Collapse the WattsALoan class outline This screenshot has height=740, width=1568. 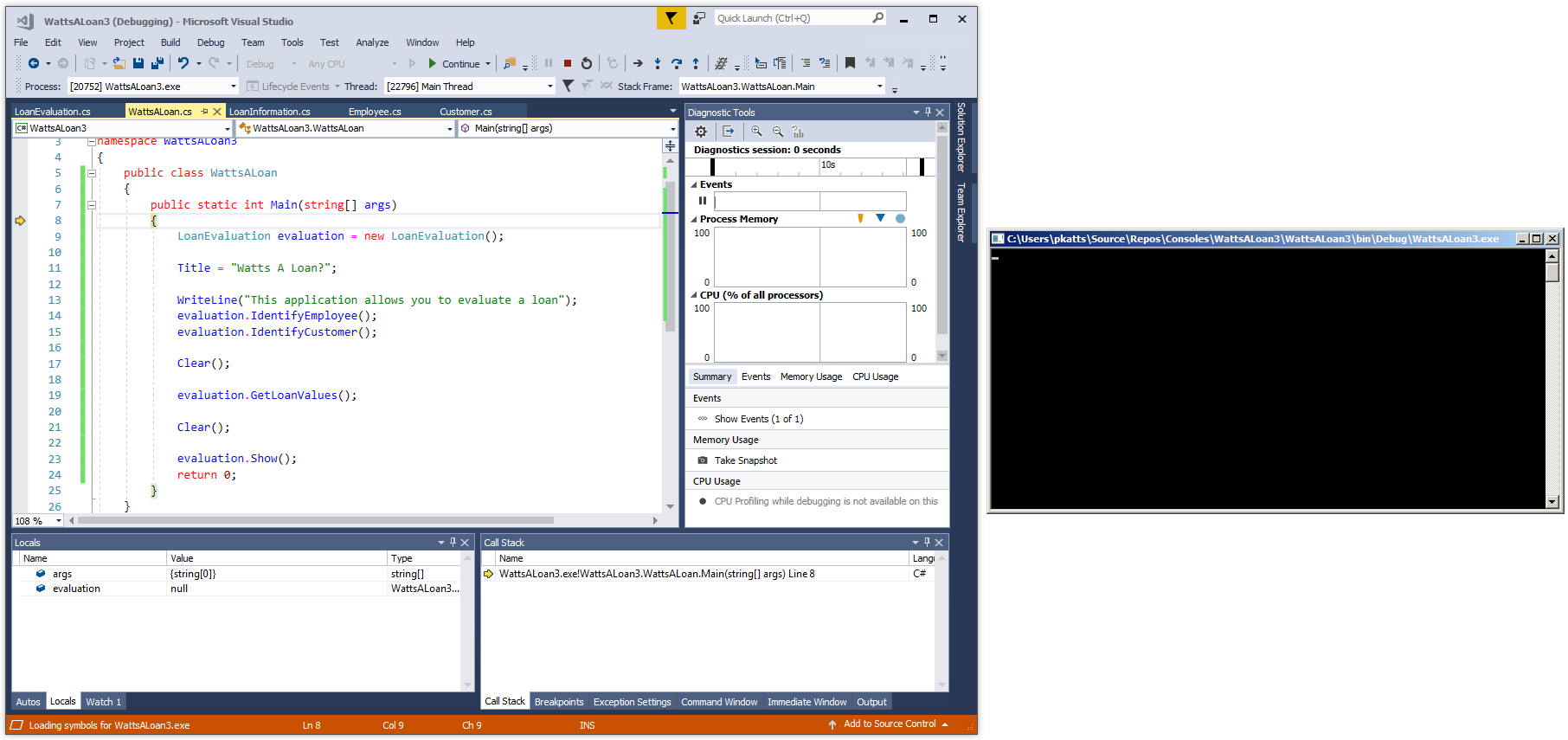91,173
